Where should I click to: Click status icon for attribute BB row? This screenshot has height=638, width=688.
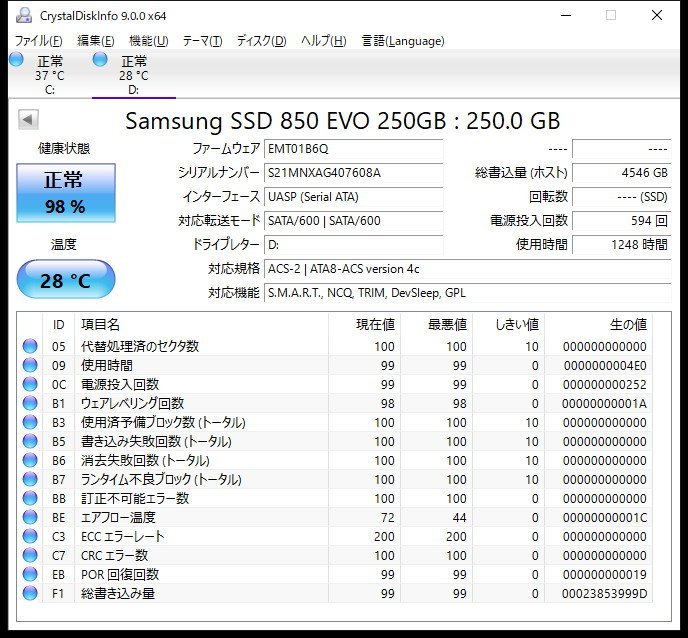30,498
